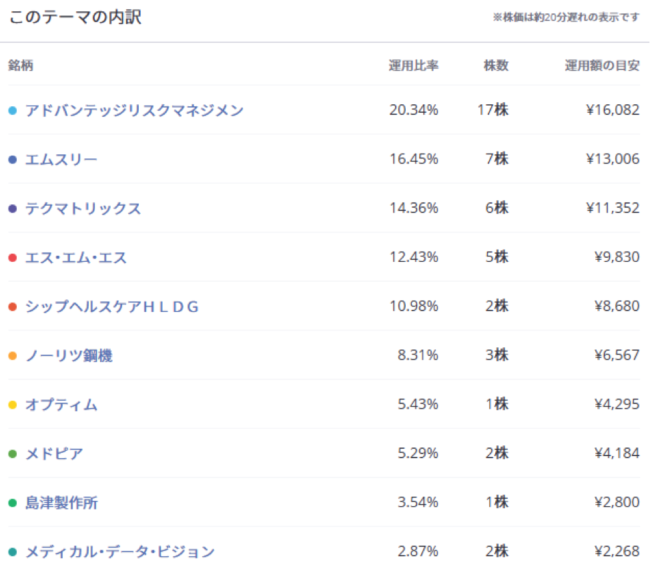The image size is (650, 569).
Task: Click the red dot beside エス・エム・エス
Action: 12,257
